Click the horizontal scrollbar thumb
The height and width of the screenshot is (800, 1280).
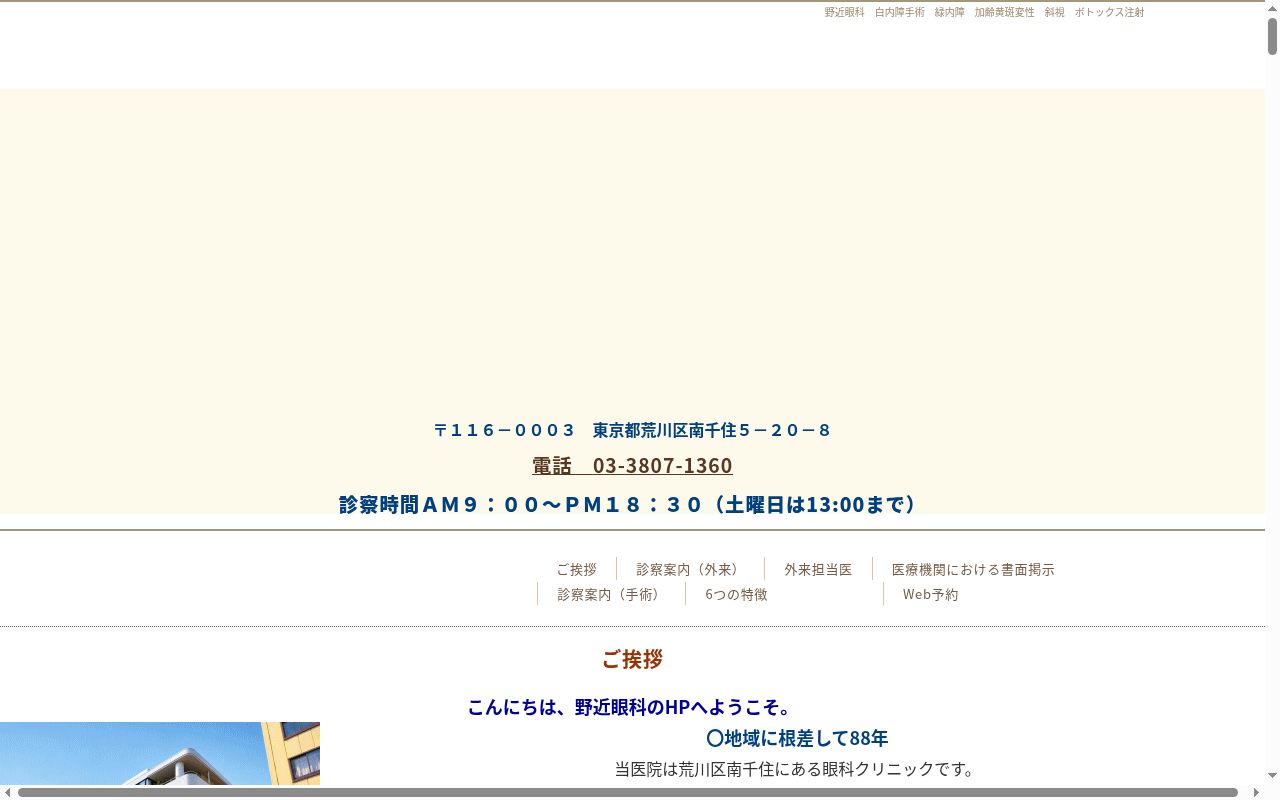coord(628,793)
